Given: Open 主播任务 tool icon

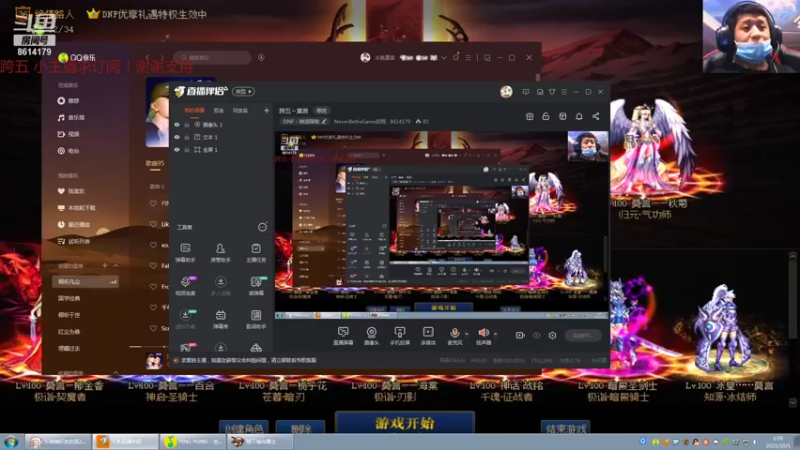Looking at the screenshot, I should [x=256, y=252].
